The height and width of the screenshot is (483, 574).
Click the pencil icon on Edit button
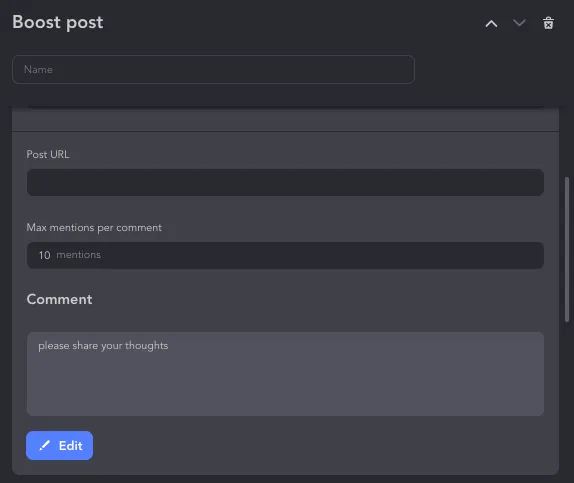(45, 445)
